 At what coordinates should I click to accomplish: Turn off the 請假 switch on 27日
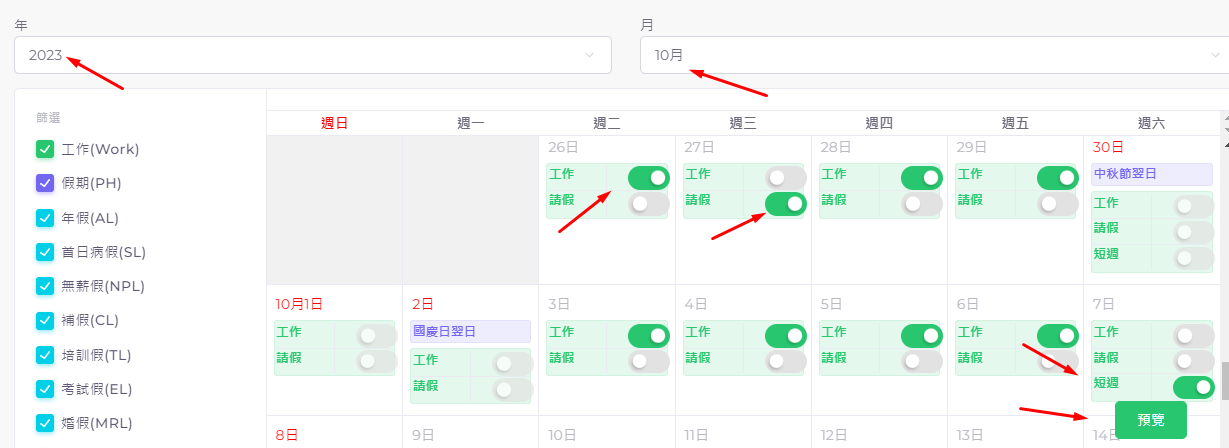click(x=786, y=204)
